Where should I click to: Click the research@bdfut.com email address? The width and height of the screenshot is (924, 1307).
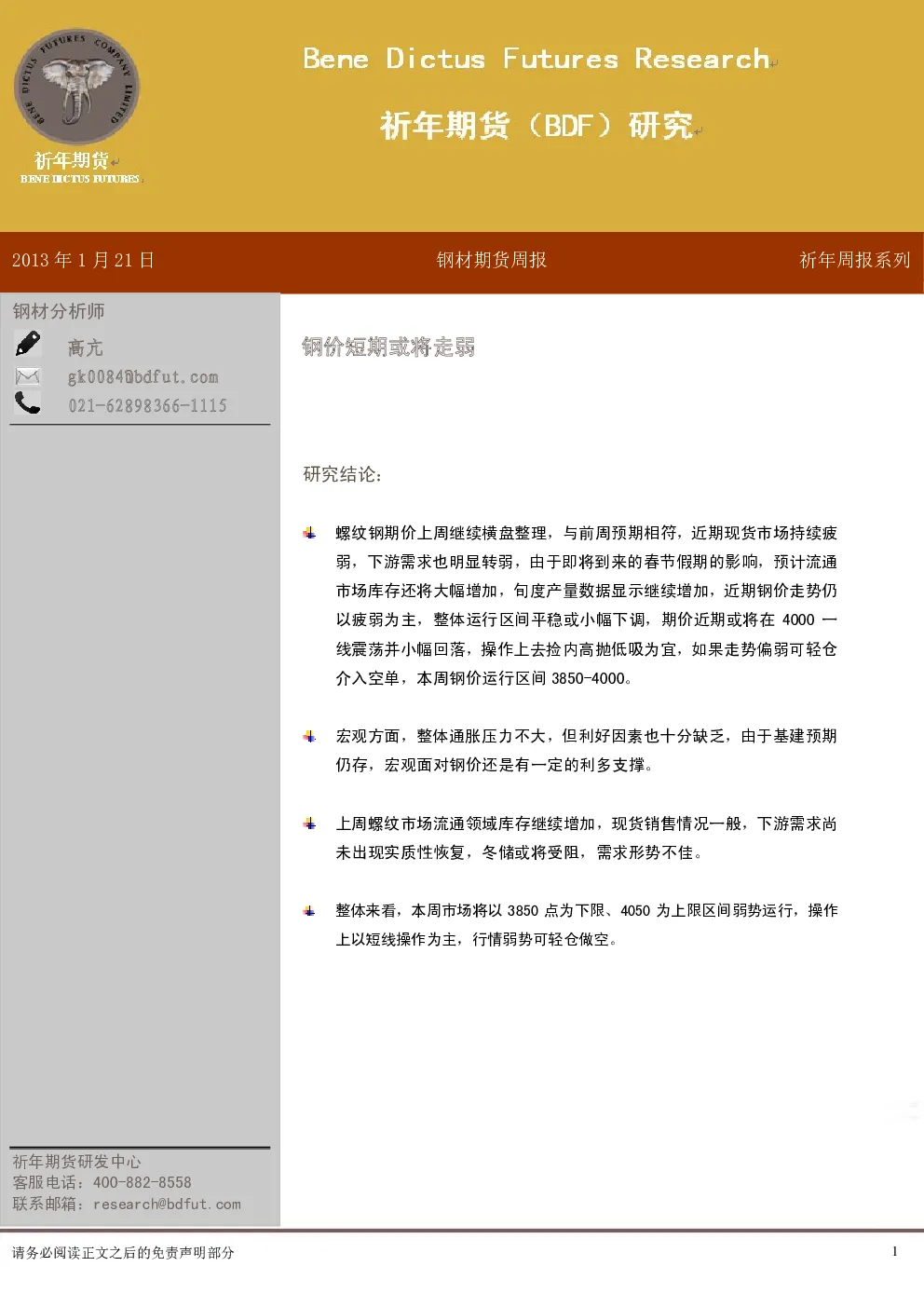pos(167,1204)
